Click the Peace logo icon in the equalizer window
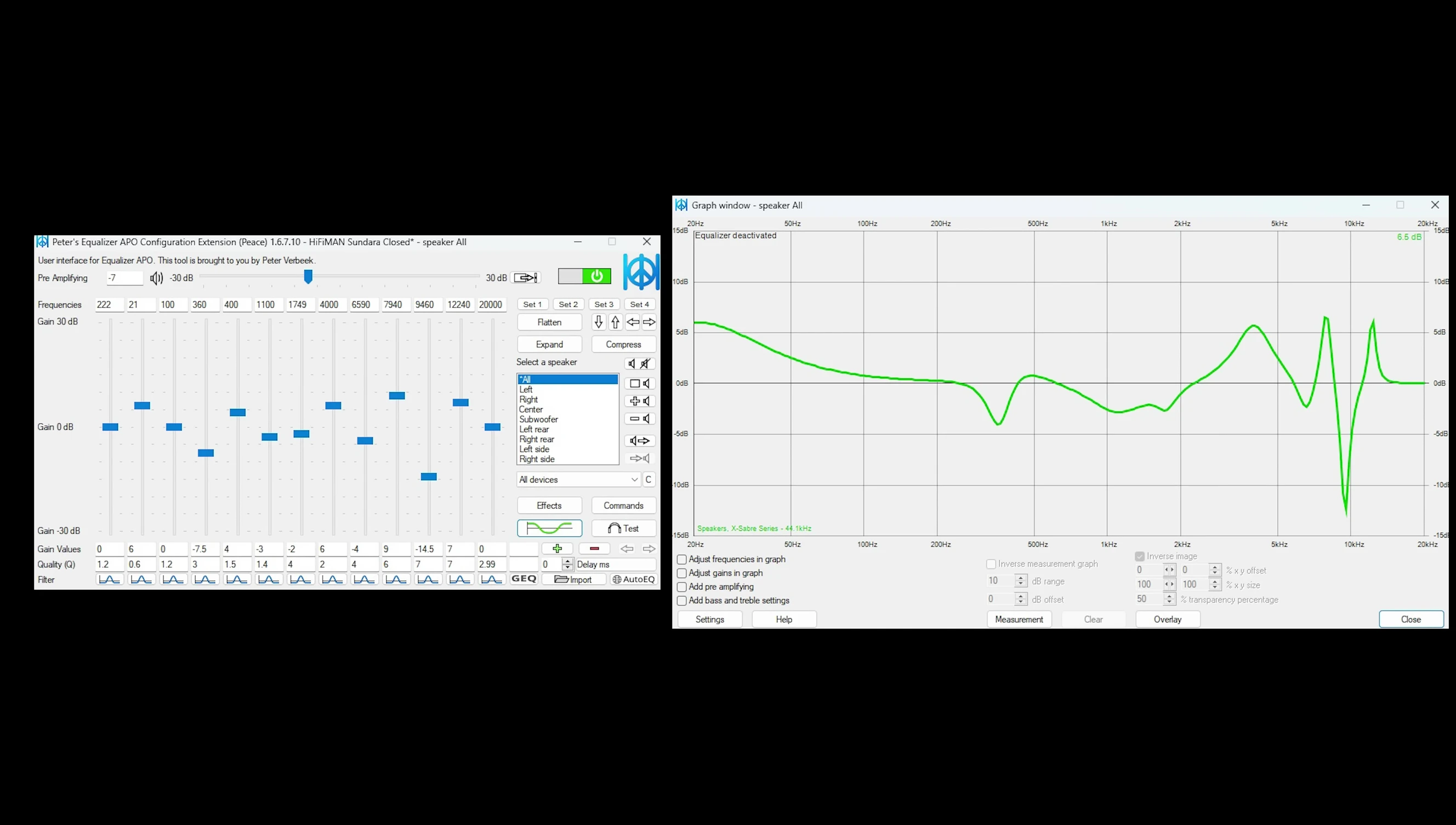The height and width of the screenshot is (825, 1456). tap(641, 272)
